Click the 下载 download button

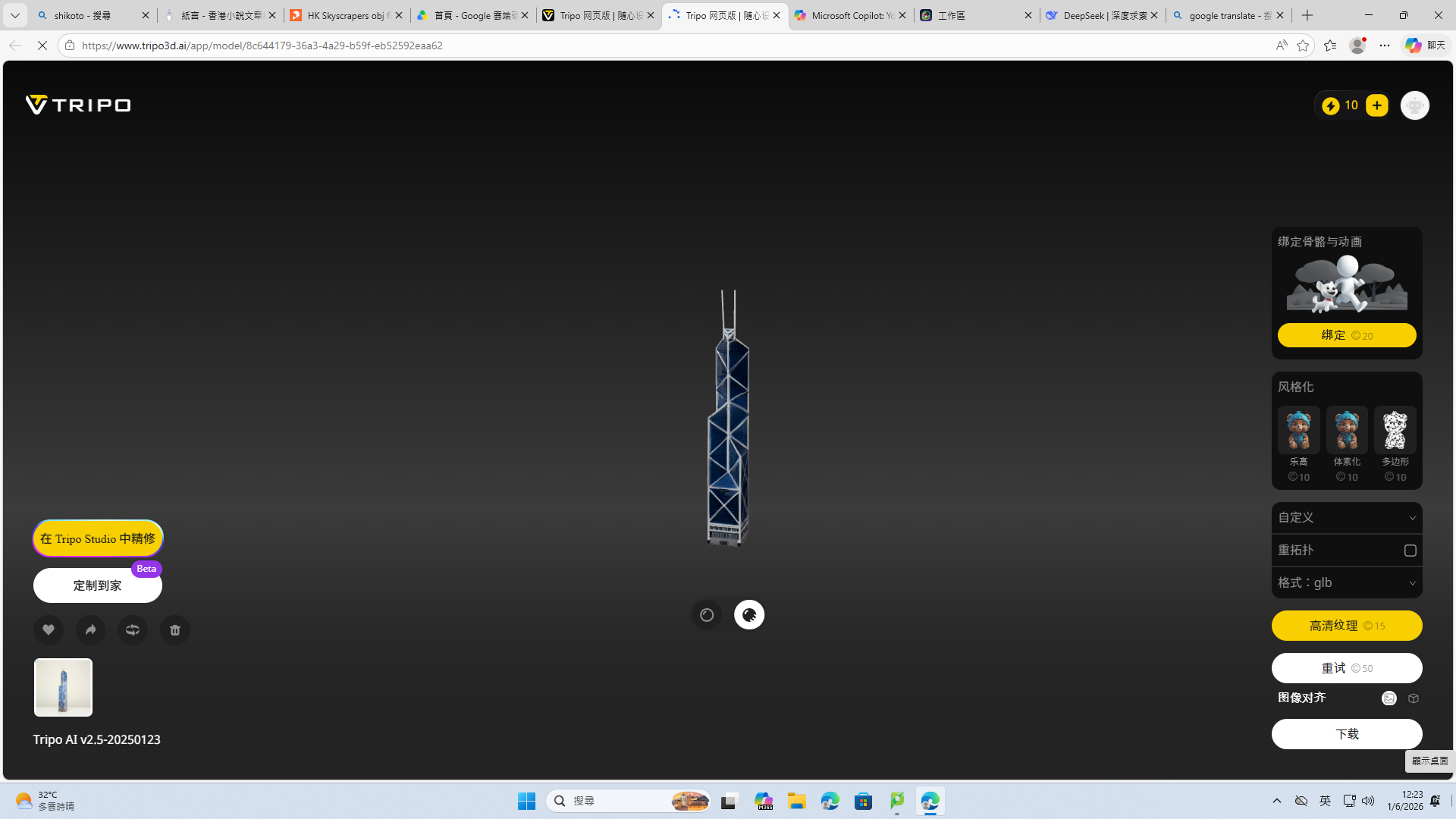[1347, 734]
